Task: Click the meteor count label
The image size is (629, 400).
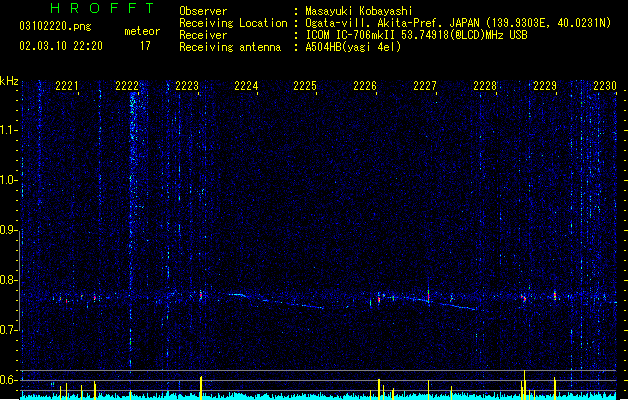Action: click(142, 31)
